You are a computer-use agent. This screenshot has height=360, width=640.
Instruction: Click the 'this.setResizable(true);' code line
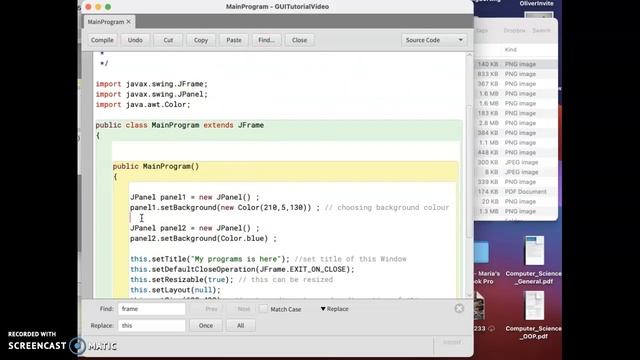click(182, 280)
